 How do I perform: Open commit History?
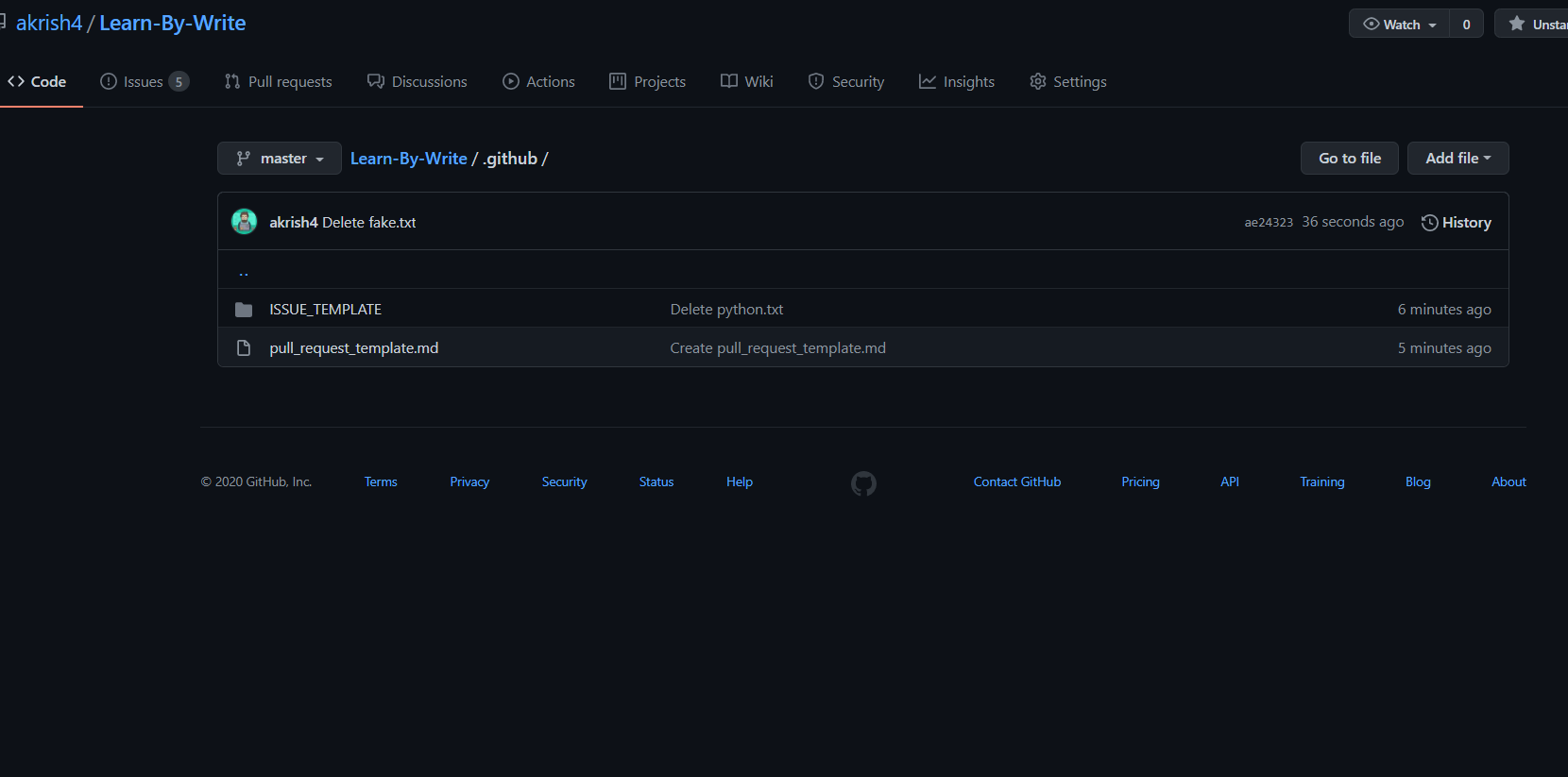point(1457,223)
